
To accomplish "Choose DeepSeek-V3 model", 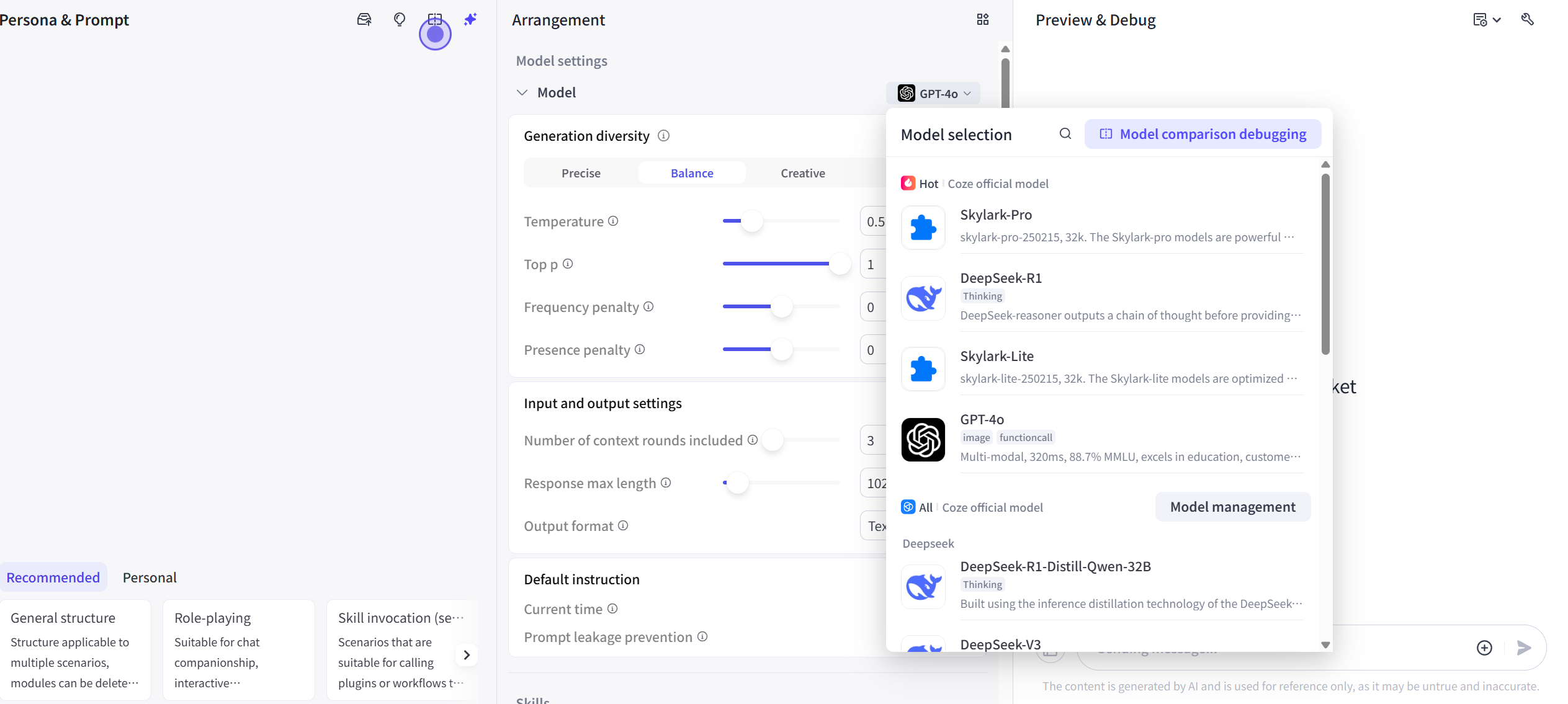I will (x=1102, y=644).
